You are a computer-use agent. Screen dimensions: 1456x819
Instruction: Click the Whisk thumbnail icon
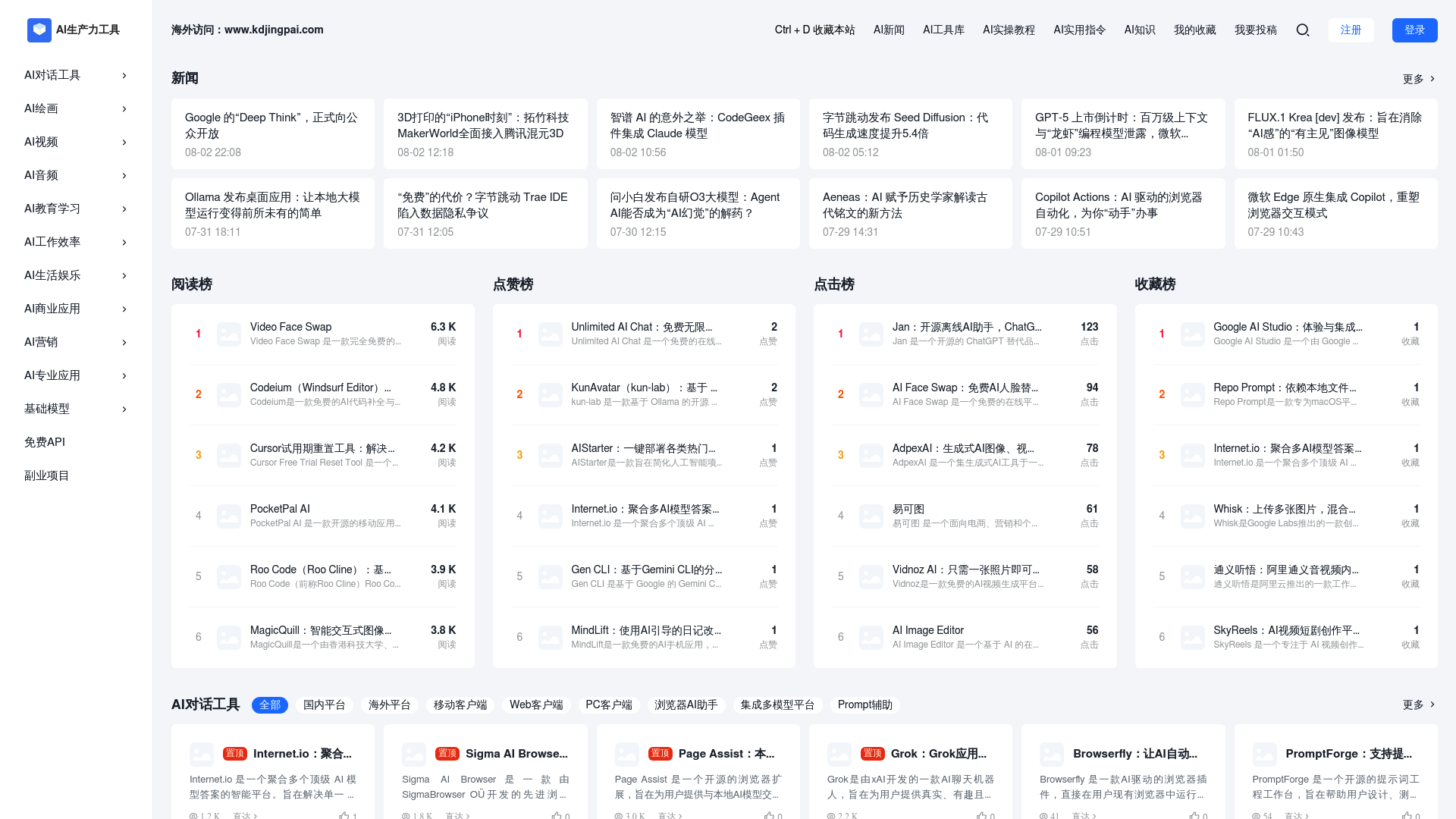1193,516
